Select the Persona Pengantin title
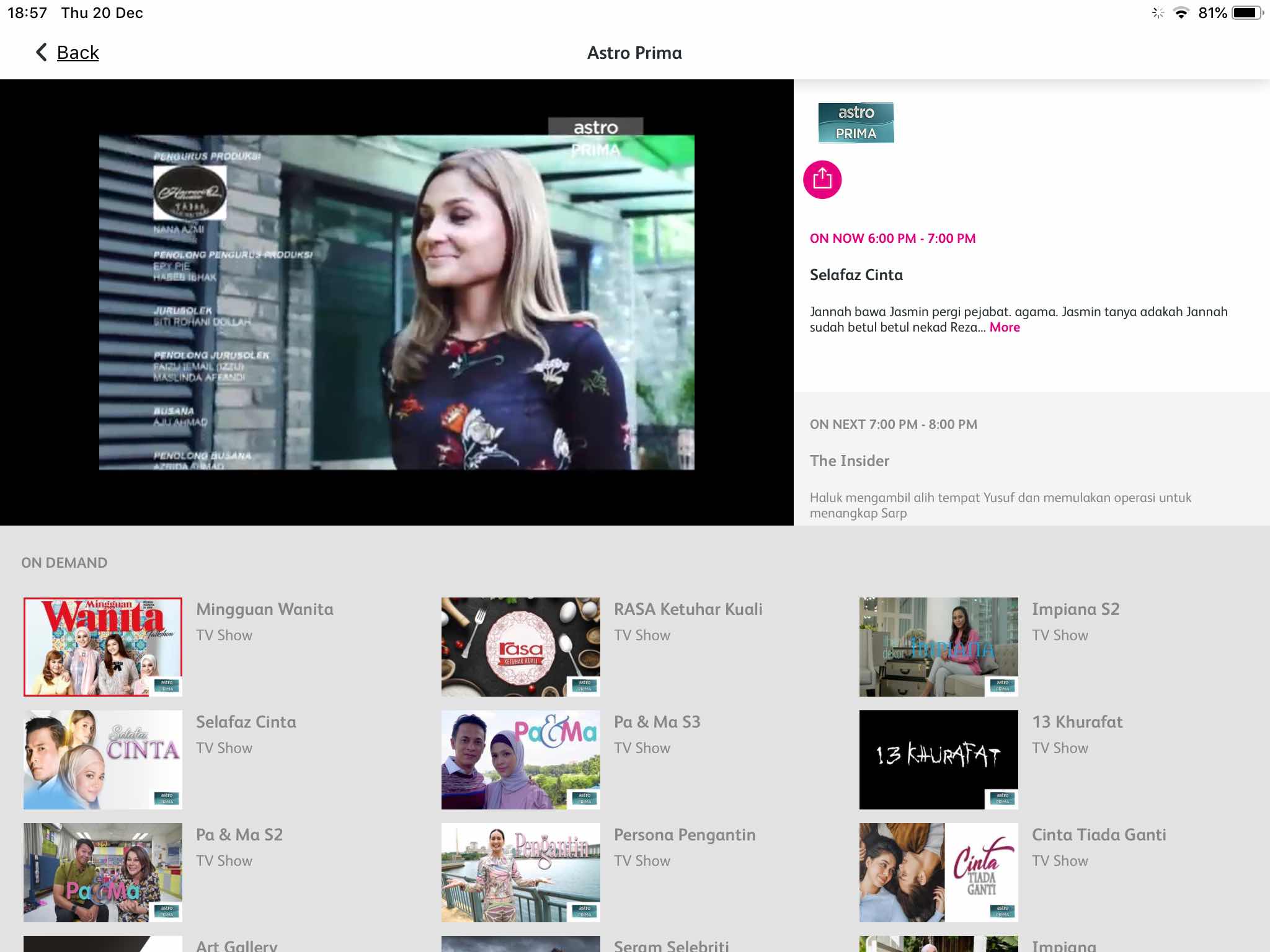This screenshot has height=952, width=1270. point(685,835)
